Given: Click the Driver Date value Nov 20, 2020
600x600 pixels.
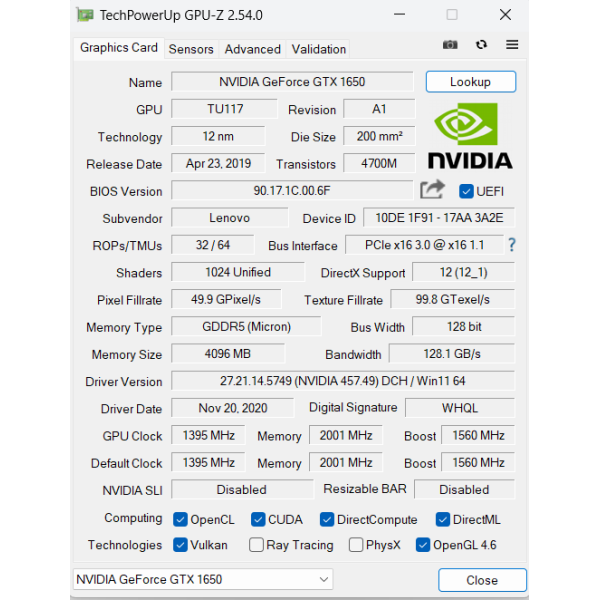Looking at the screenshot, I should tap(233, 408).
